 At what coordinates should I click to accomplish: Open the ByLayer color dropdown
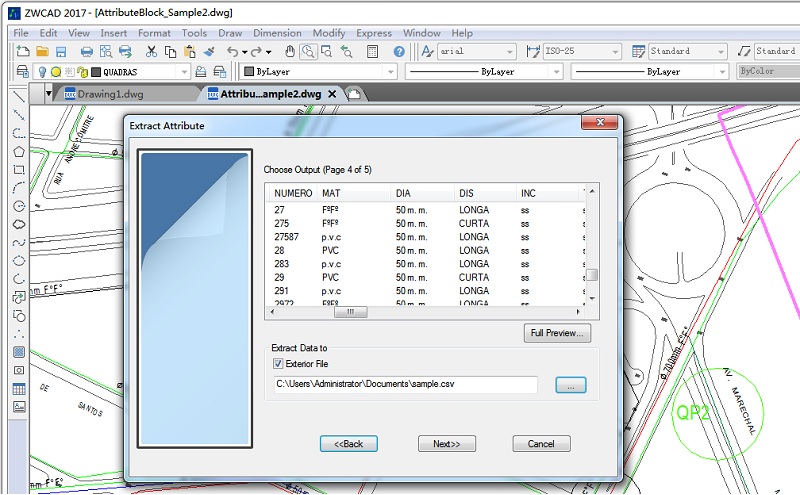pos(390,72)
